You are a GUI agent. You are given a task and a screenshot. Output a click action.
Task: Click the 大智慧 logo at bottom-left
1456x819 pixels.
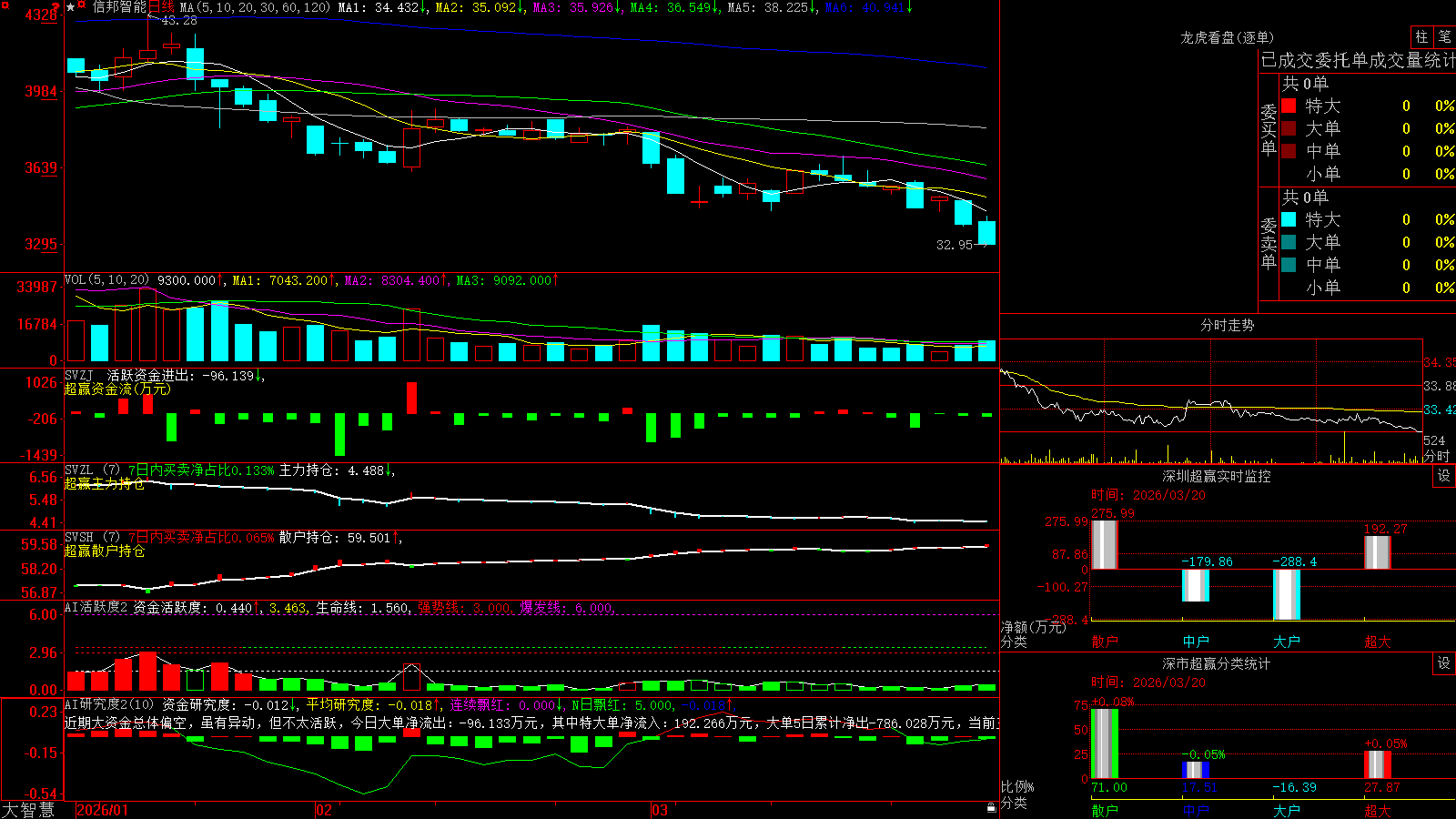point(28,810)
